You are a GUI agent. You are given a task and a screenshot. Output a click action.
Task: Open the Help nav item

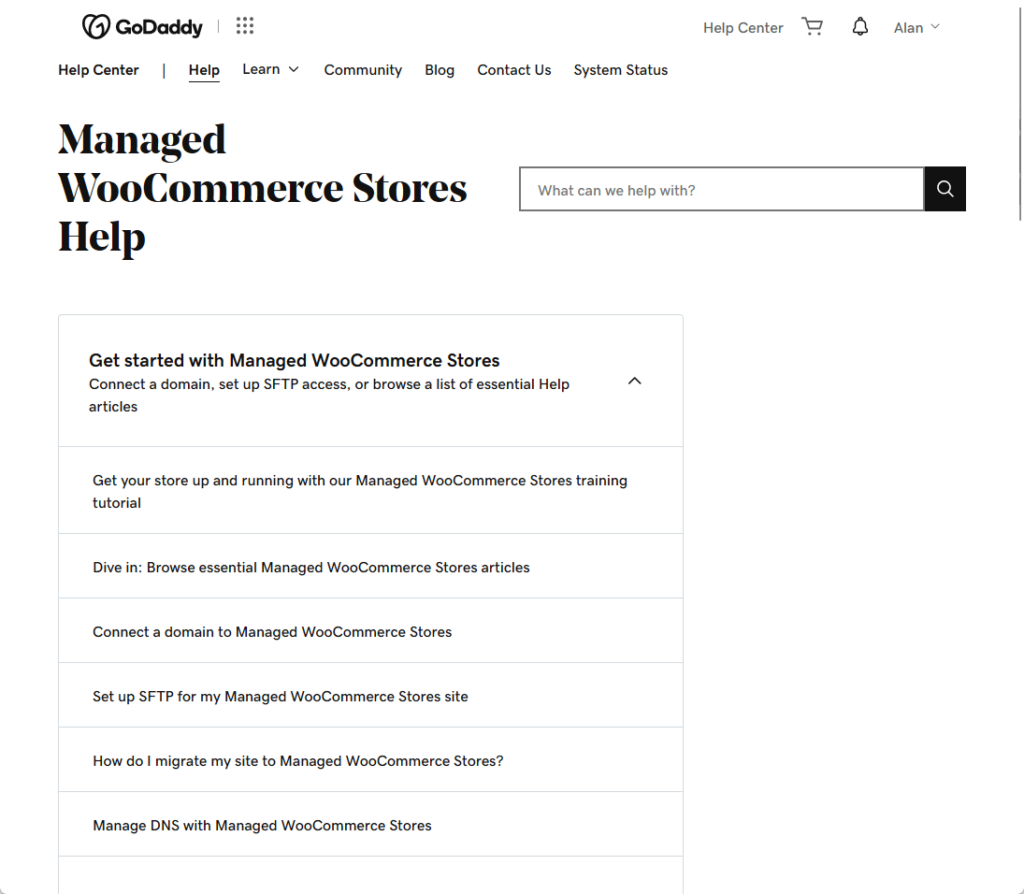204,70
